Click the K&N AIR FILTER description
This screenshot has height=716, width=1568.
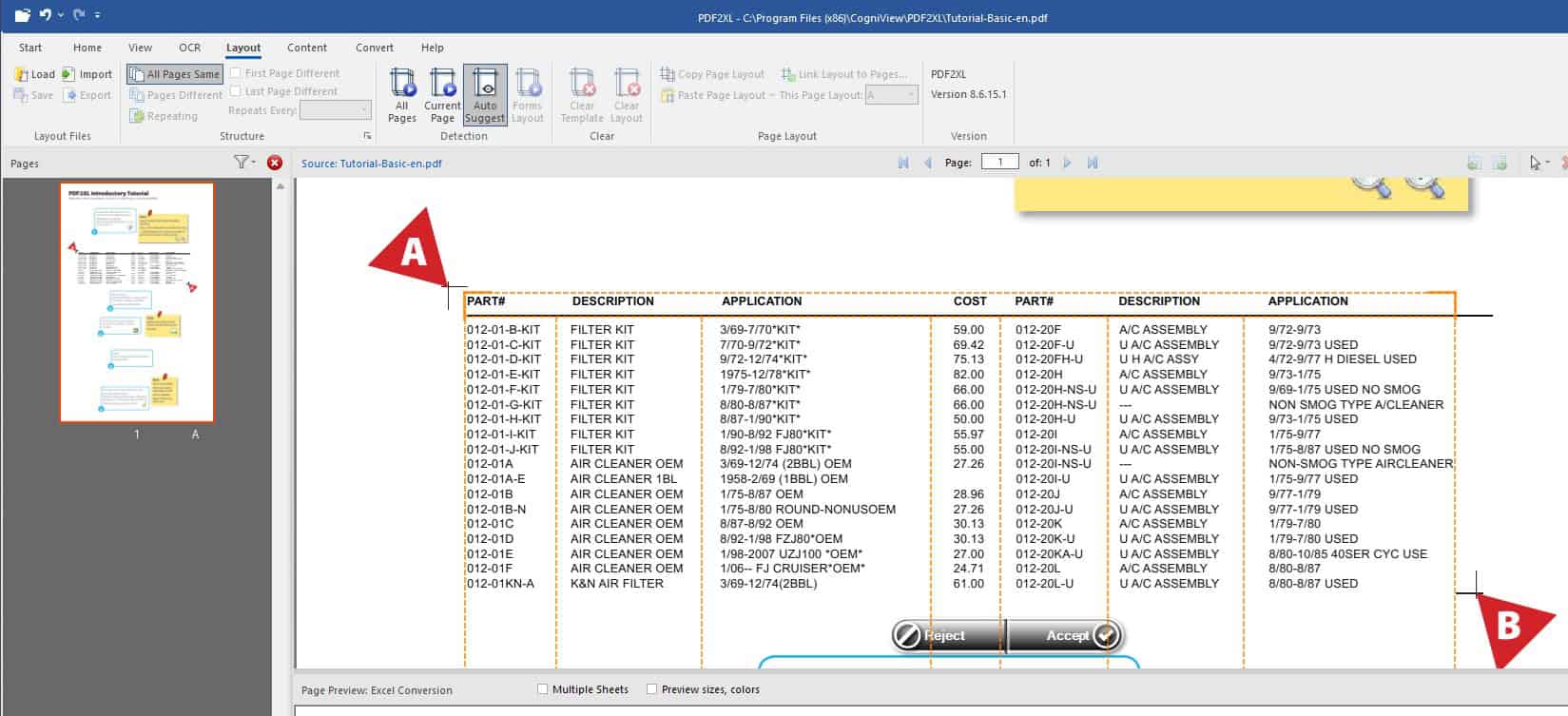pos(617,584)
